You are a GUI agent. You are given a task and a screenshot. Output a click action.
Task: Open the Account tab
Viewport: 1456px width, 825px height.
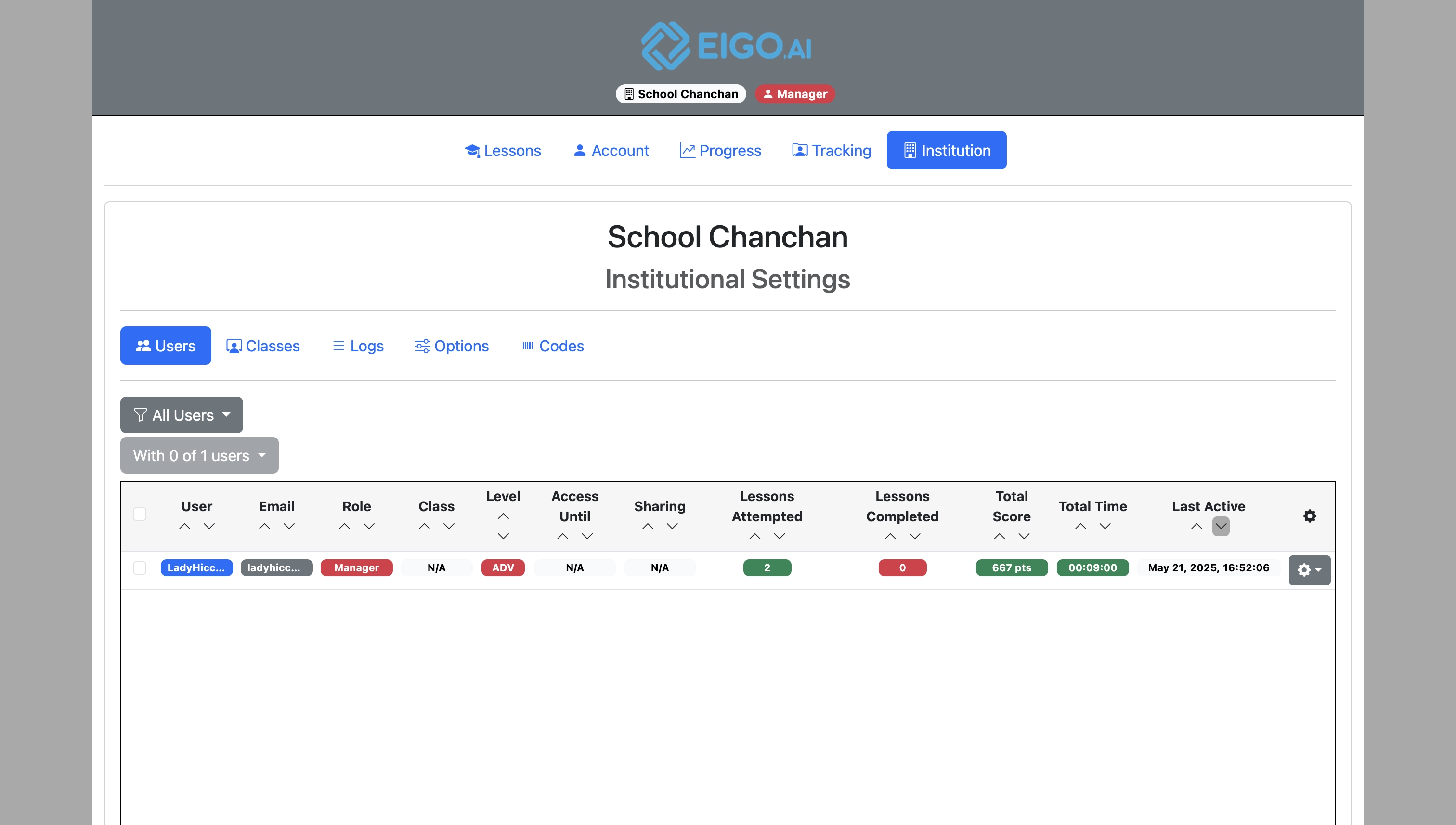pos(611,150)
